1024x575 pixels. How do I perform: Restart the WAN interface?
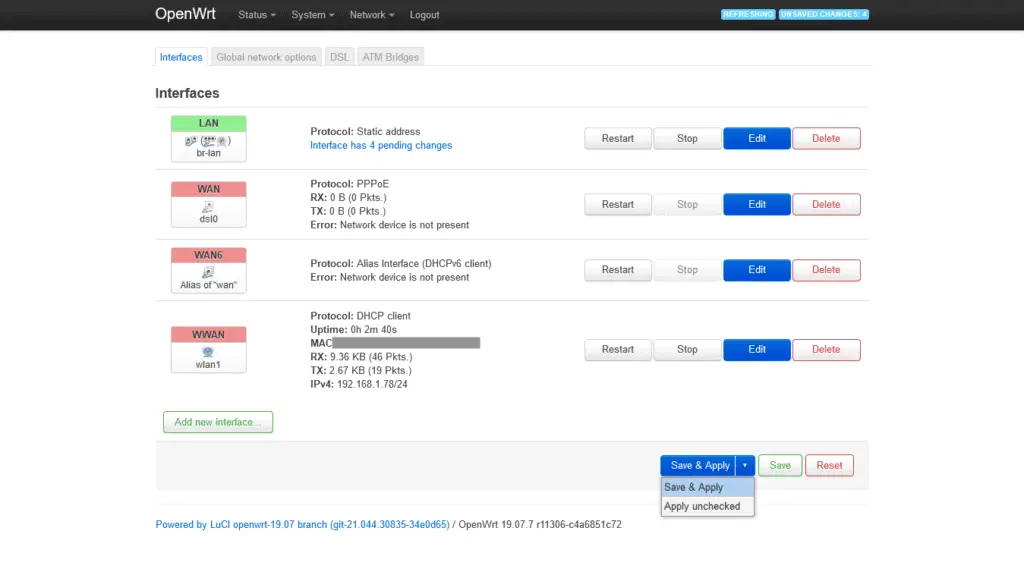tap(618, 205)
